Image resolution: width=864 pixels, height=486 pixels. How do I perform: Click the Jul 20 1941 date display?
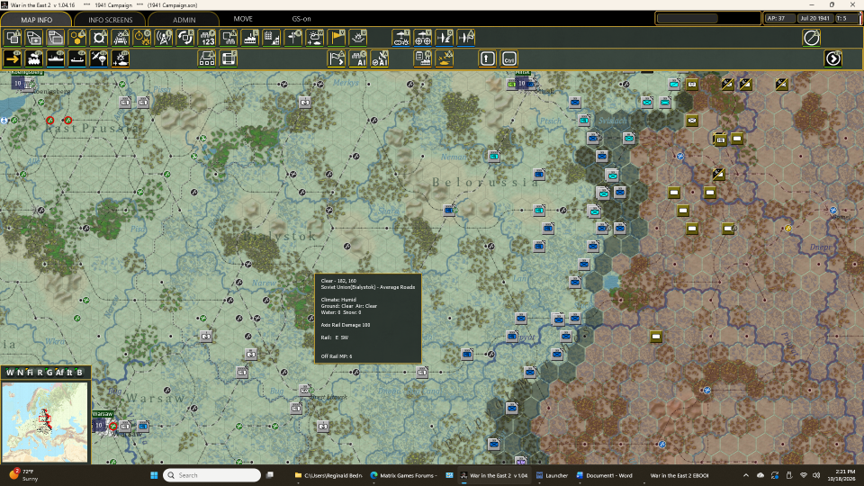click(815, 18)
